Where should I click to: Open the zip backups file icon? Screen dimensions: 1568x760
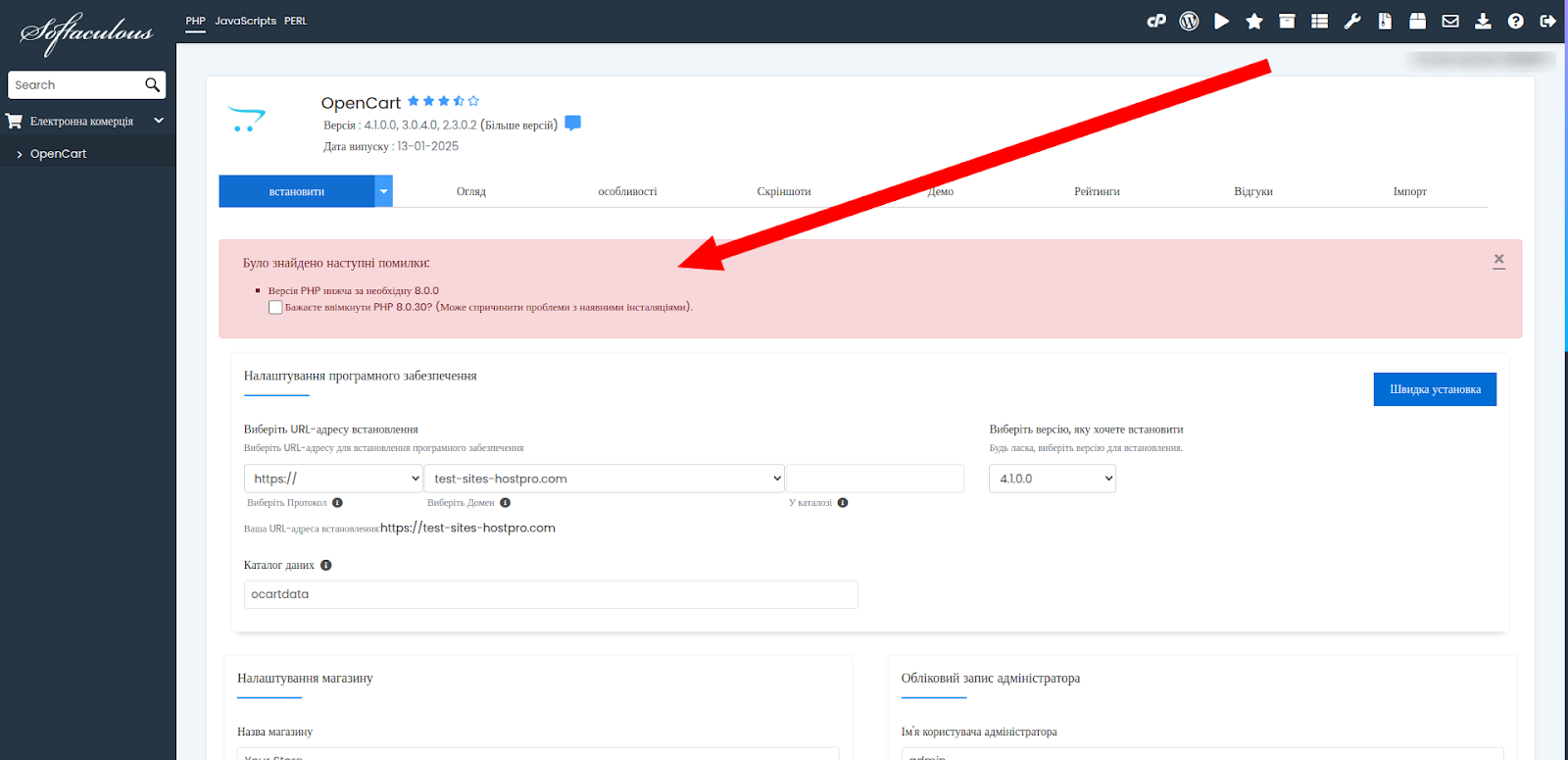[1385, 21]
